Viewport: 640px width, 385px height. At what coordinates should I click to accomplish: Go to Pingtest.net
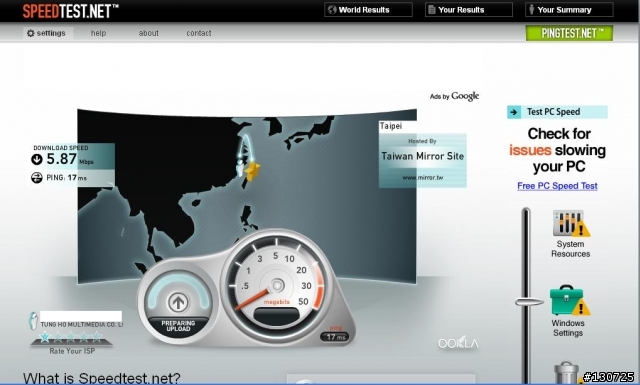569,33
